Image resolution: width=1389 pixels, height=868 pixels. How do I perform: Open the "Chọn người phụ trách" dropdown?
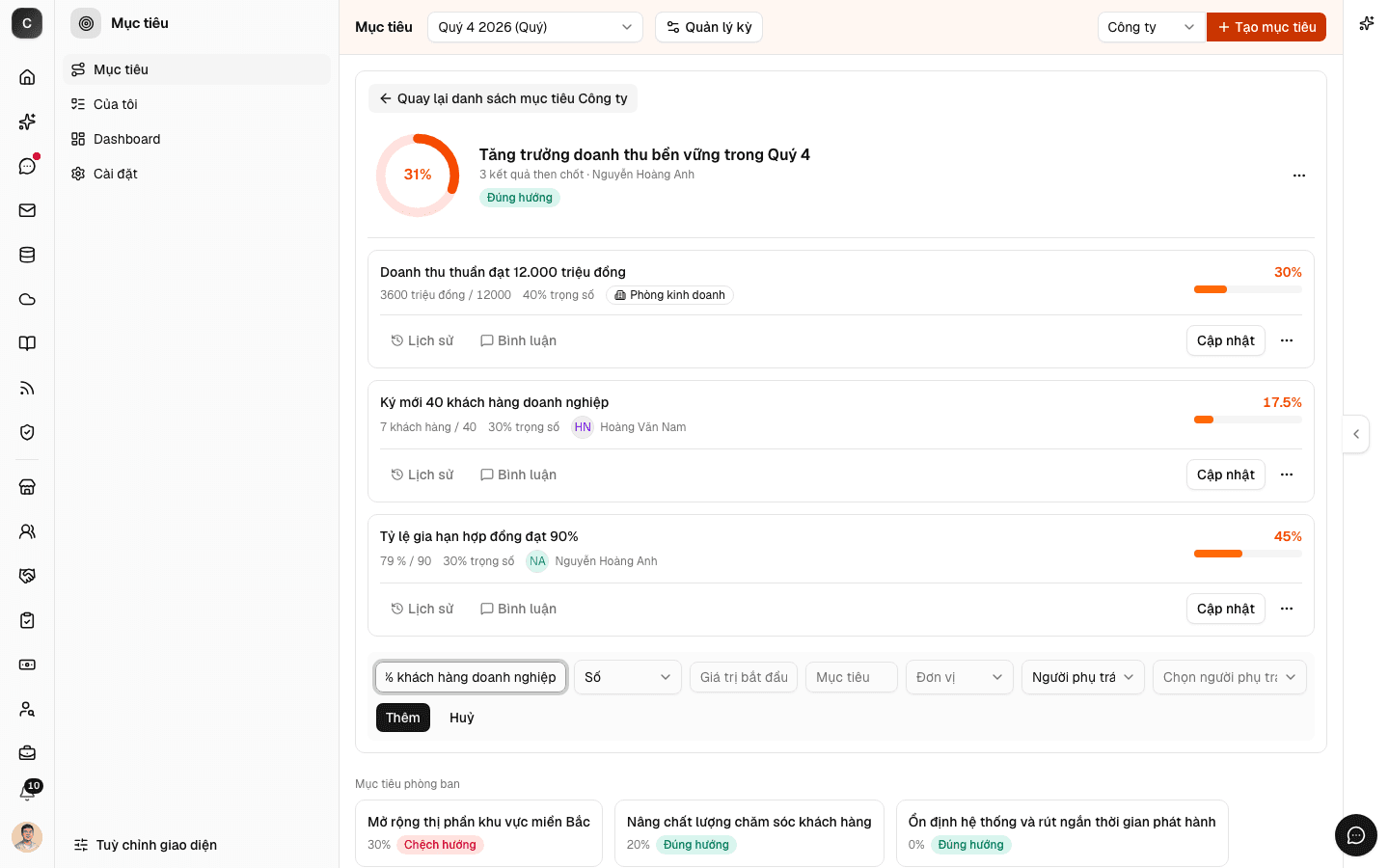pyautogui.click(x=1230, y=677)
